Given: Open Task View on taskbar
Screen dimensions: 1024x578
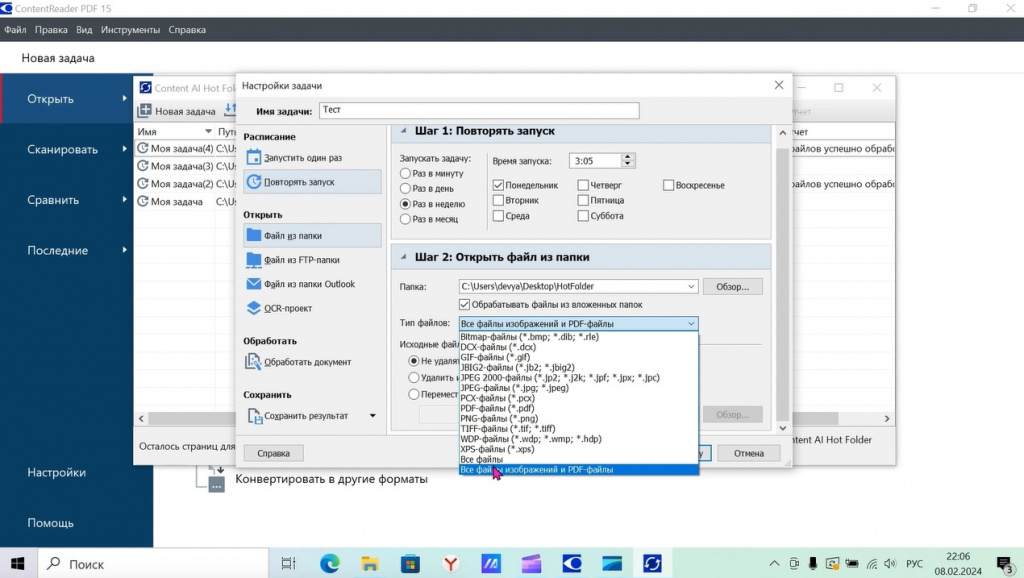Looking at the screenshot, I should point(288,564).
